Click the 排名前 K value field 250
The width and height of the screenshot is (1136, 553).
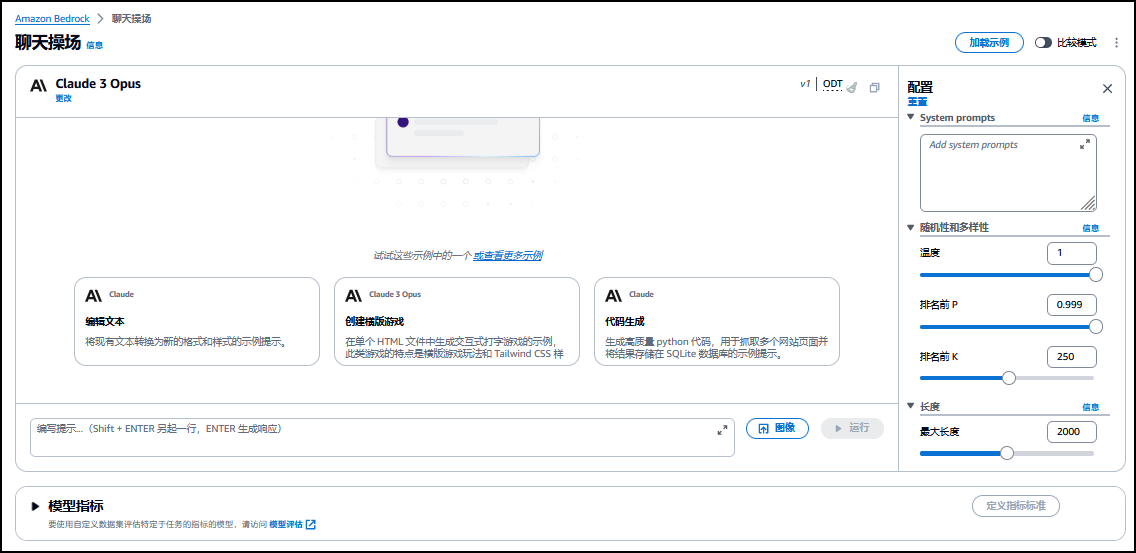click(x=1072, y=357)
